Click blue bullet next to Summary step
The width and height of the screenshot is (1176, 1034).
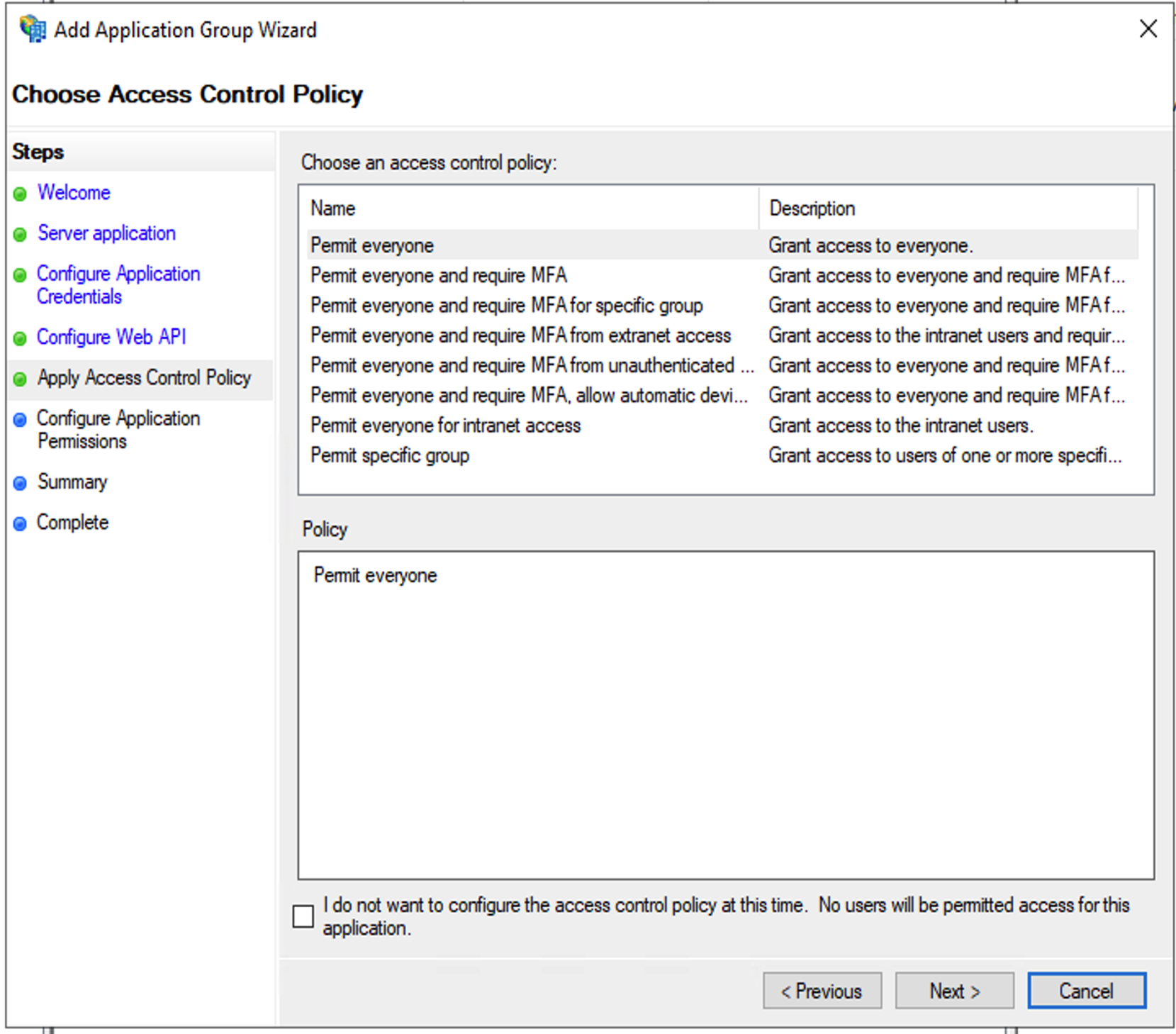[x=20, y=483]
